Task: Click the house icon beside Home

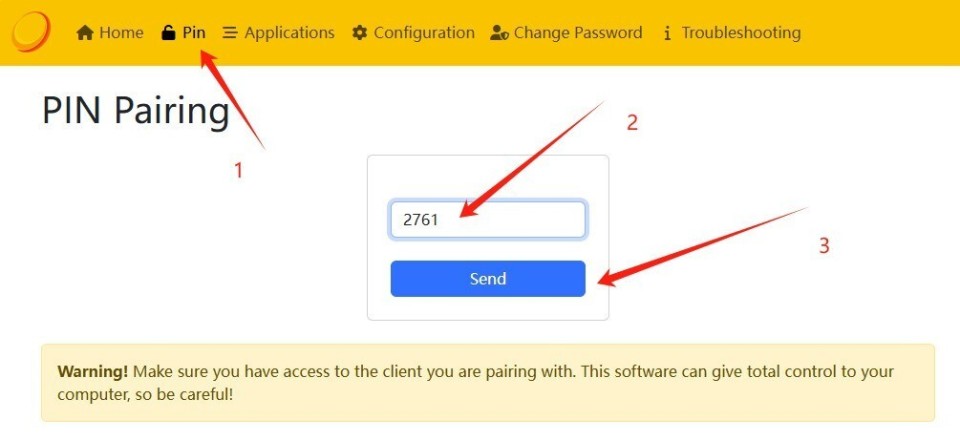Action: click(85, 33)
